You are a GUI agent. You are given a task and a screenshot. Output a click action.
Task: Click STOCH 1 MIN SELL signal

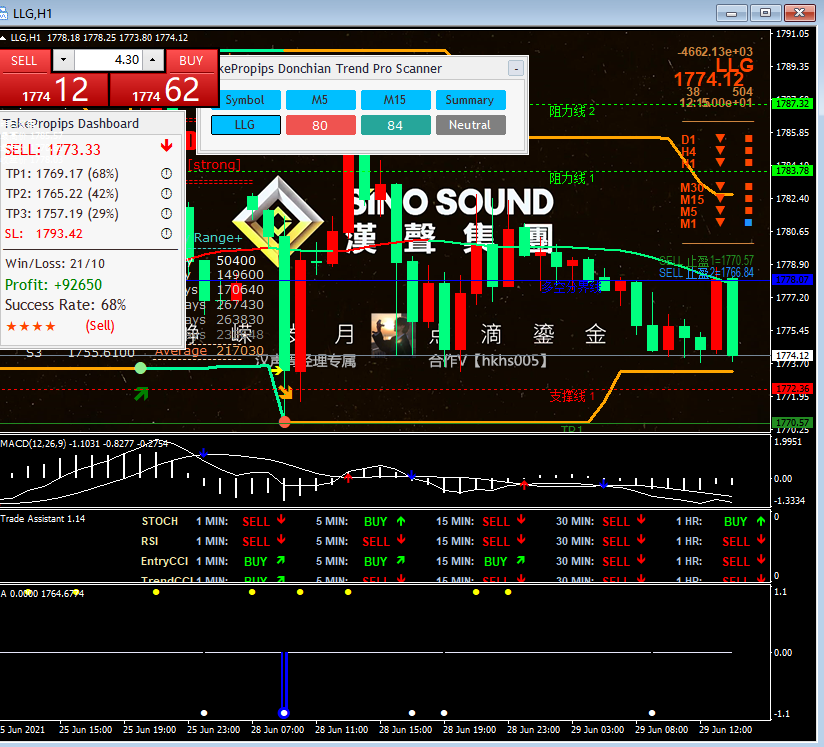[256, 521]
